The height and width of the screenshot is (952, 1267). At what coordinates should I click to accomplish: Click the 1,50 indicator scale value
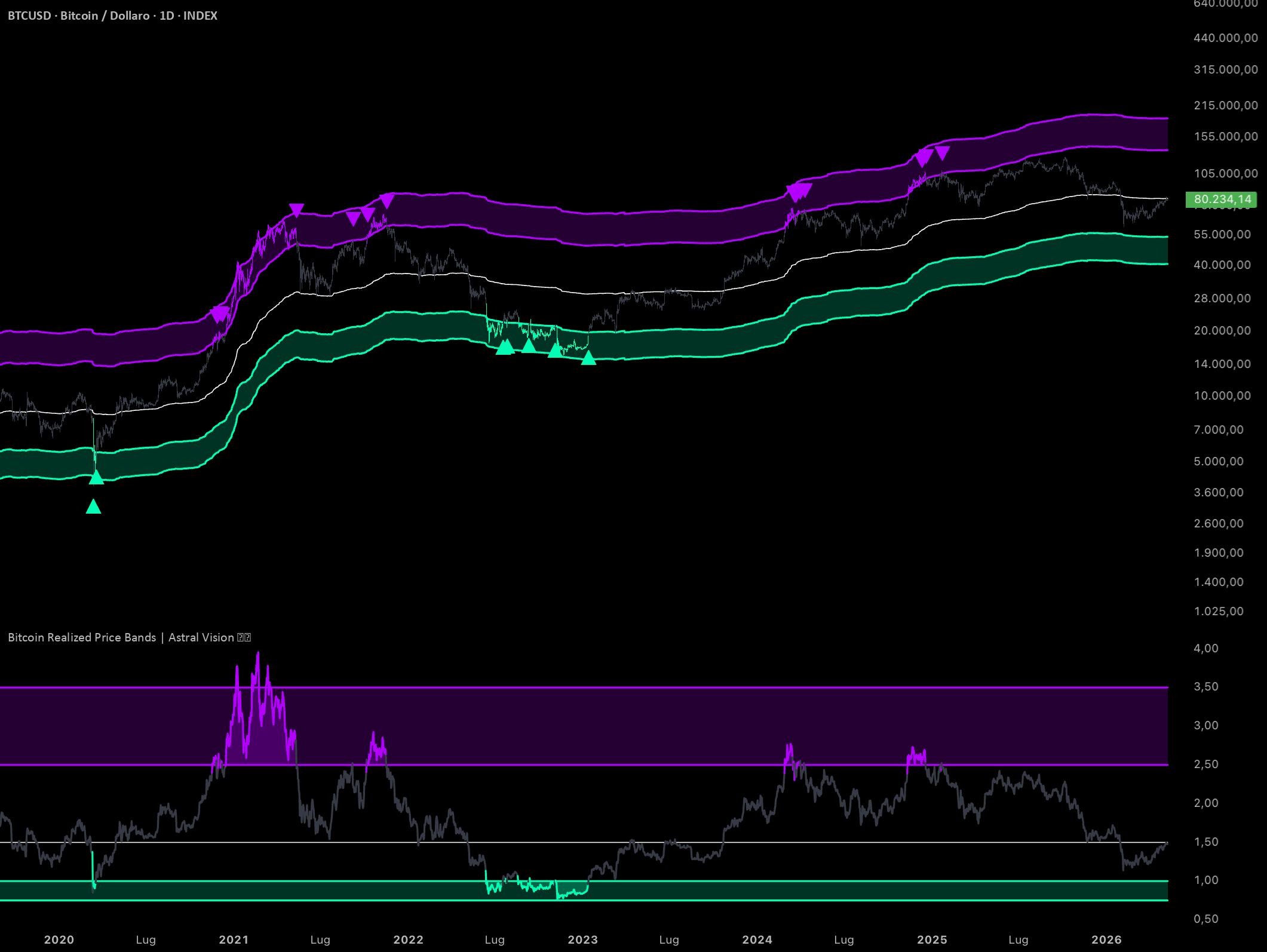[1206, 842]
